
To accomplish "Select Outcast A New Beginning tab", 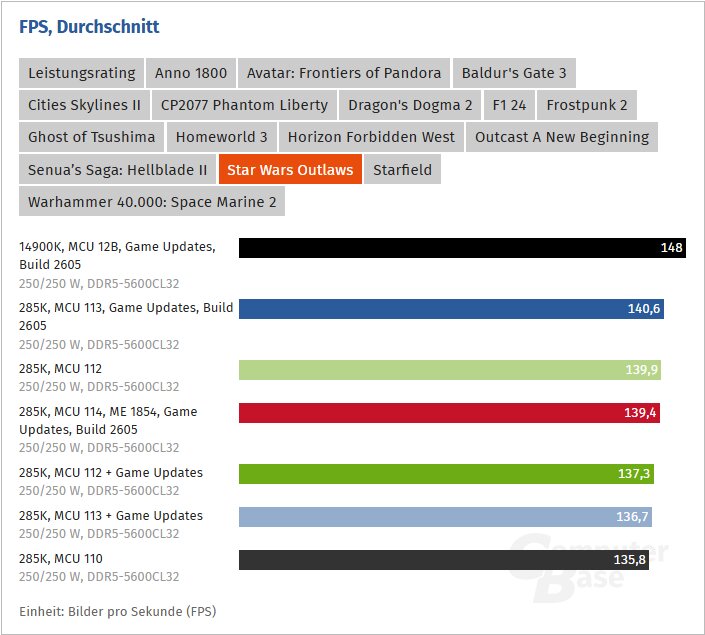I will point(562,137).
